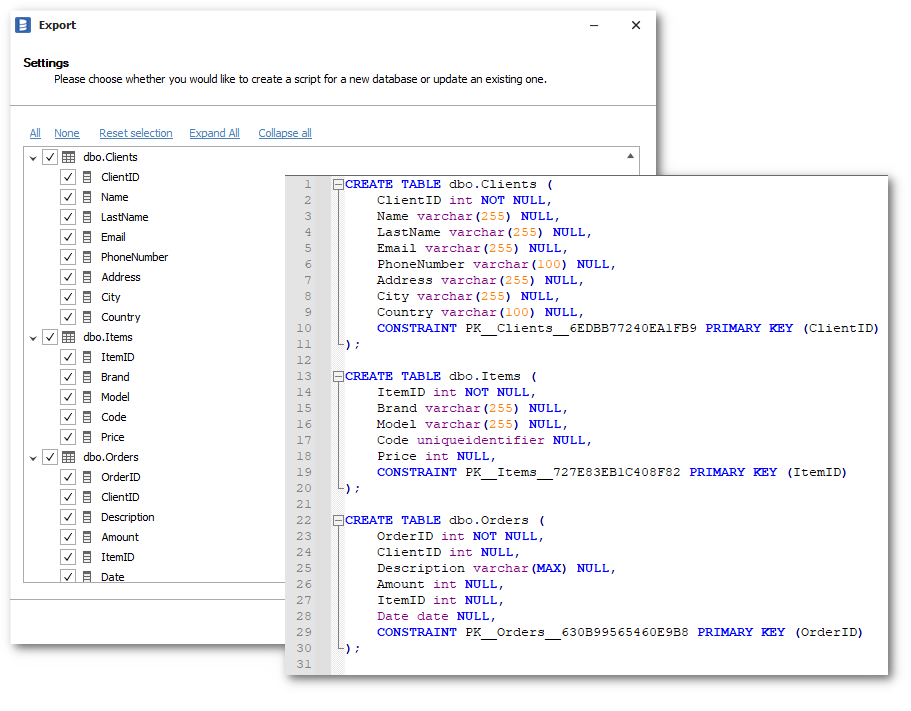This screenshot has height=711, width=911.
Task: Click the dbo.Items table icon
Action: pos(68,337)
